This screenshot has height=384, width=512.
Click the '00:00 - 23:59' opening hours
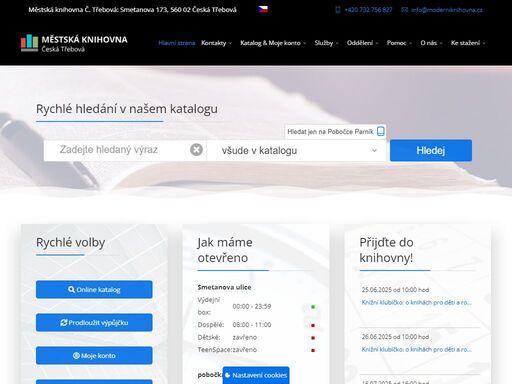(252, 306)
